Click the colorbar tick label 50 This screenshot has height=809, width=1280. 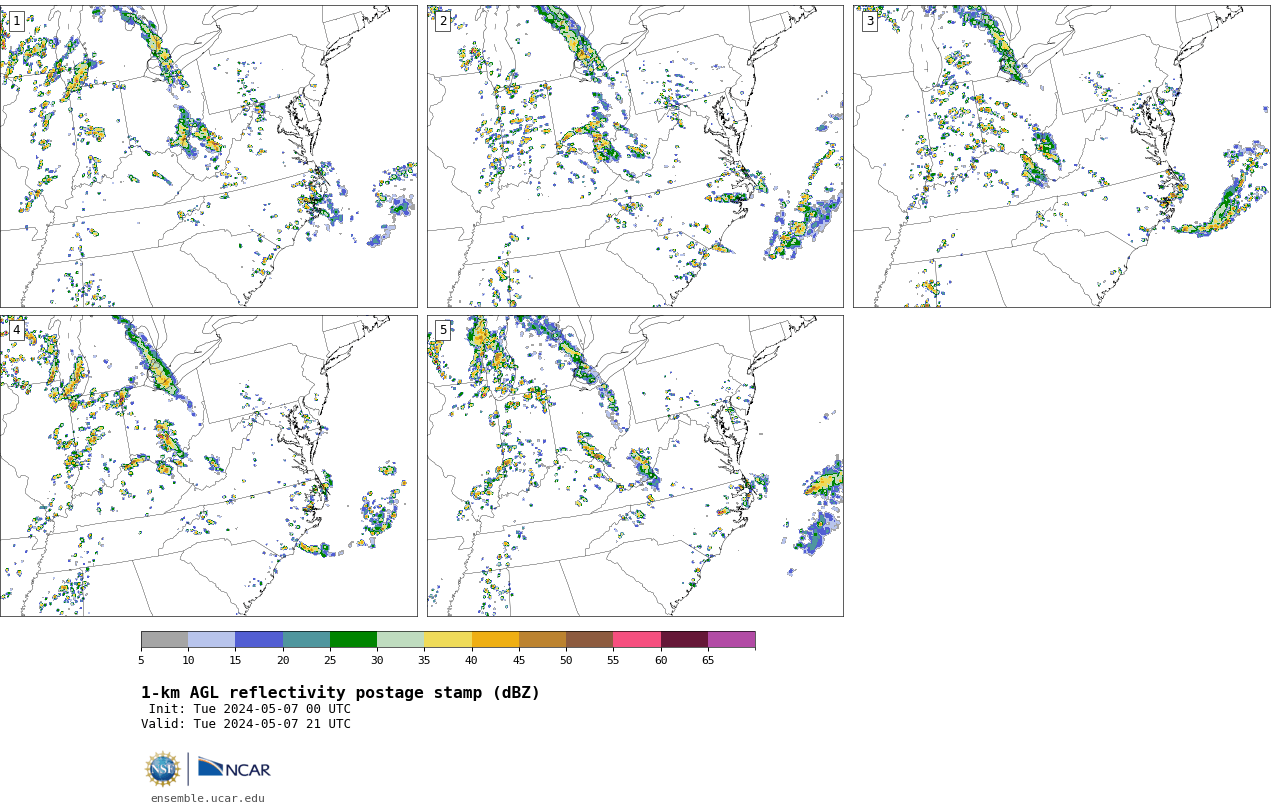[566, 660]
